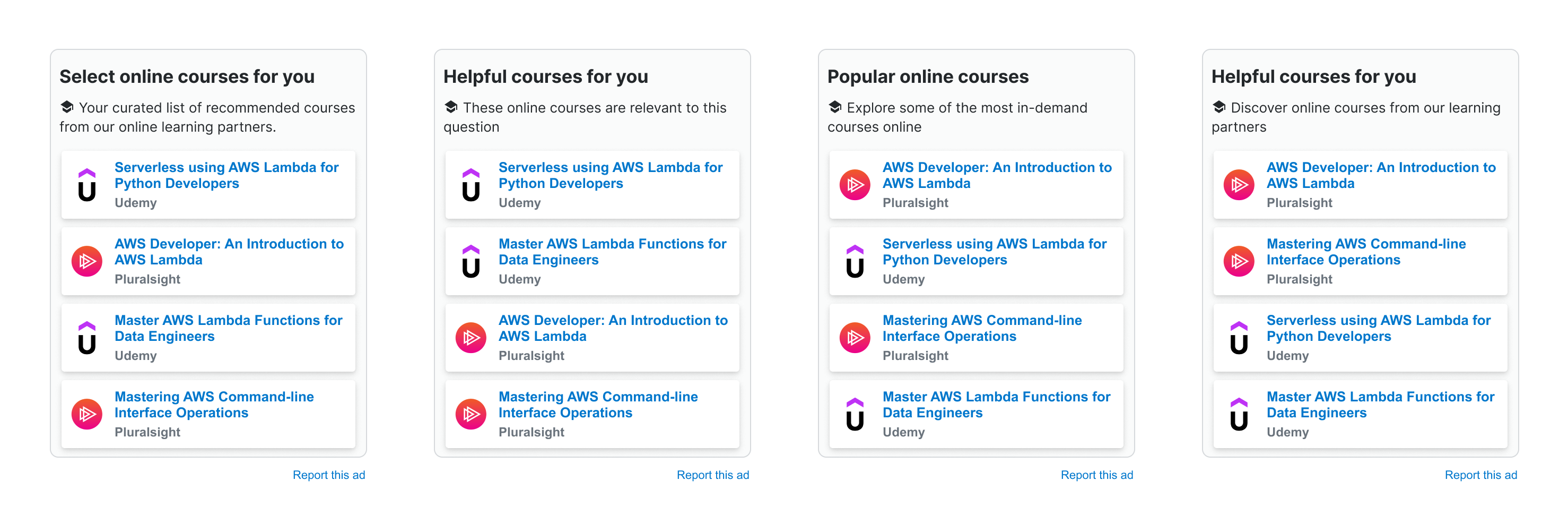
Task: Open 'Master AWS Lambda Functions' link in Popular online courses
Action: point(996,405)
